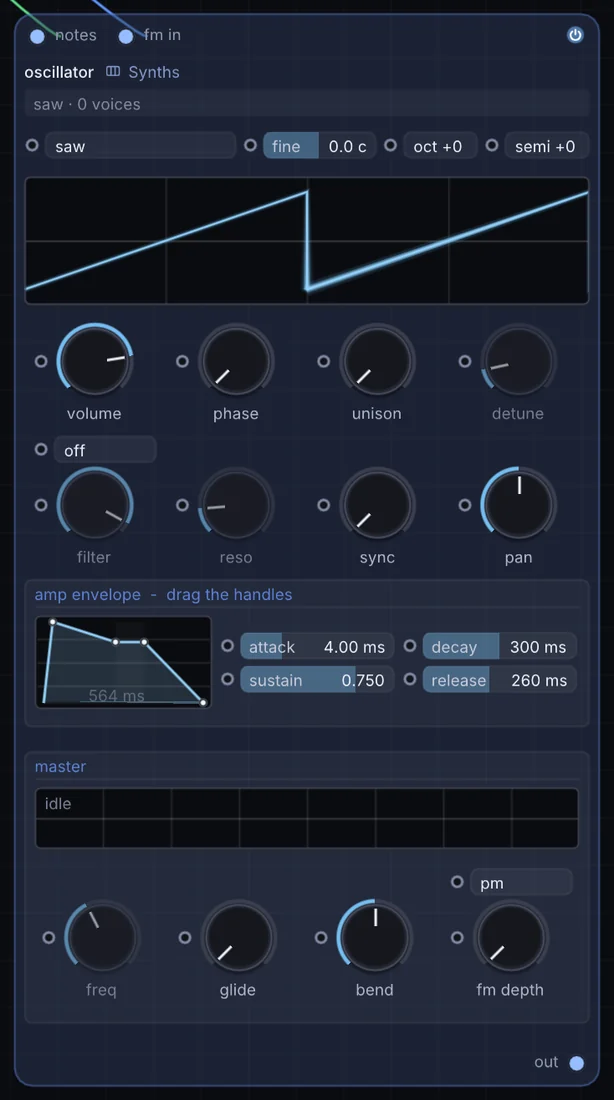The width and height of the screenshot is (614, 1100).
Task: Click the pan knob
Action: point(519,504)
